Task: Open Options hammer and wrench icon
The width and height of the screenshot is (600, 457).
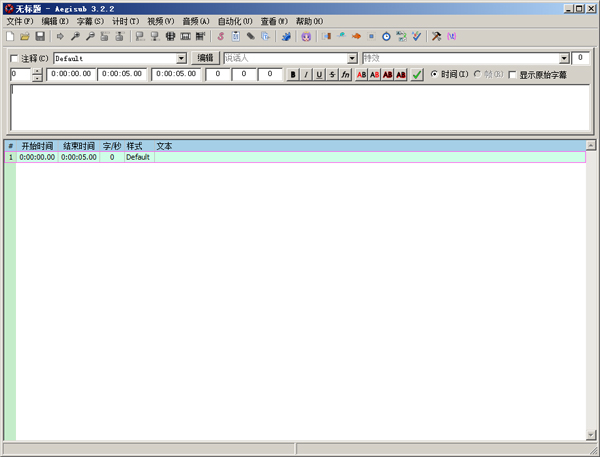Action: [437, 36]
